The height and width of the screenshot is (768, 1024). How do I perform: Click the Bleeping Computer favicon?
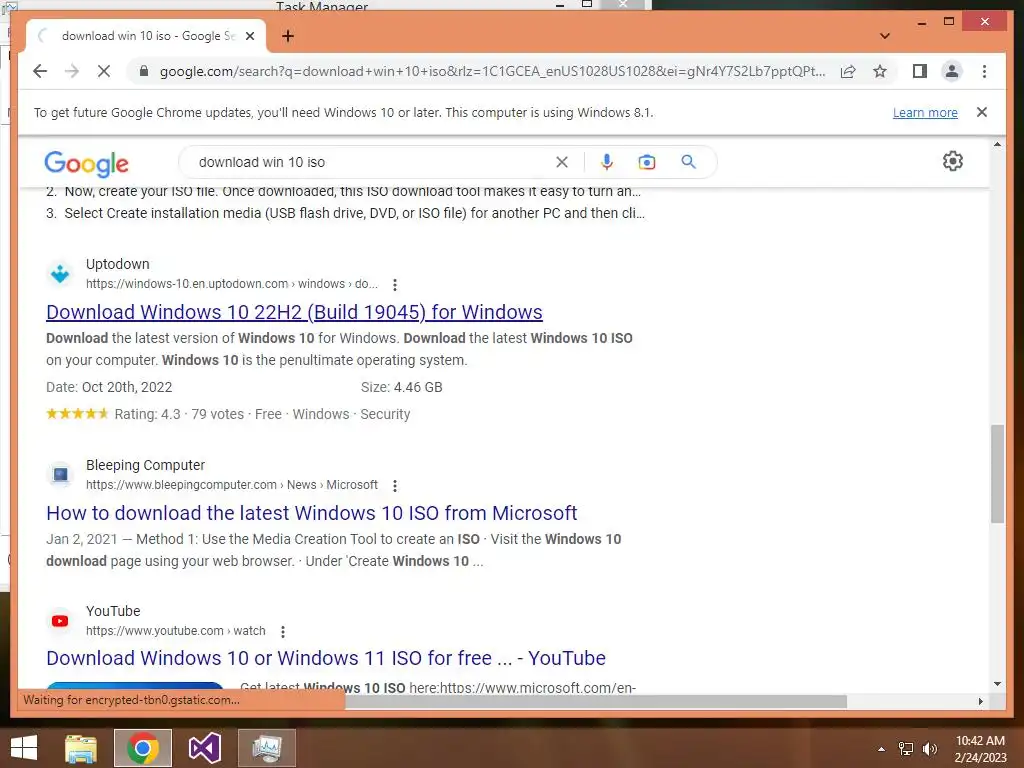point(60,475)
